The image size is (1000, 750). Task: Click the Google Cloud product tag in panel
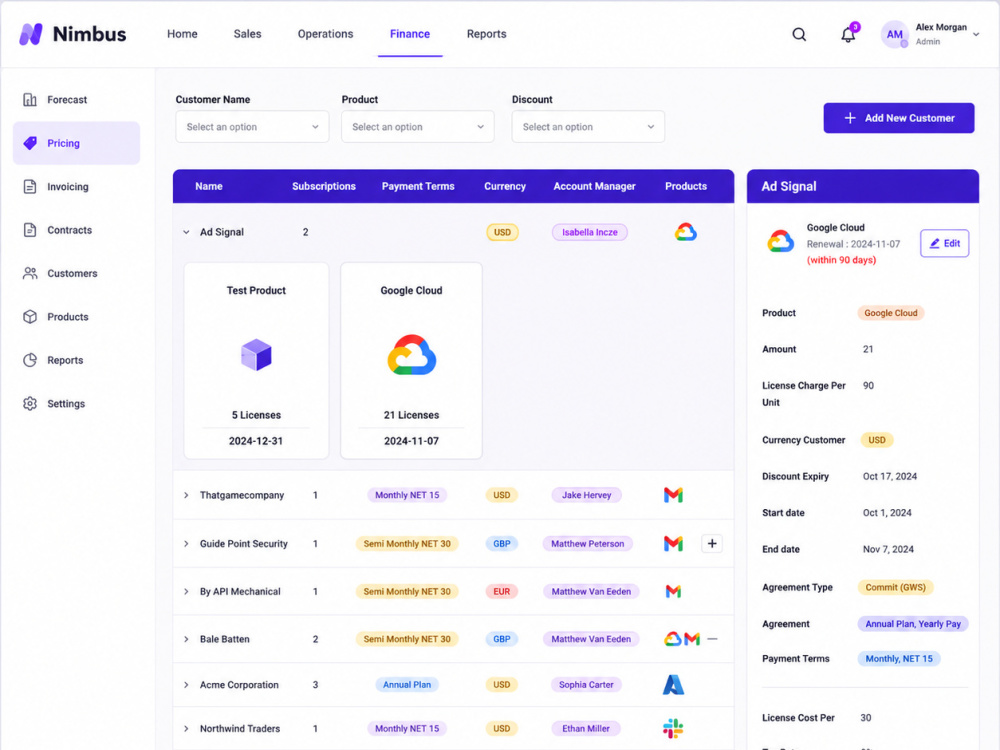(891, 313)
